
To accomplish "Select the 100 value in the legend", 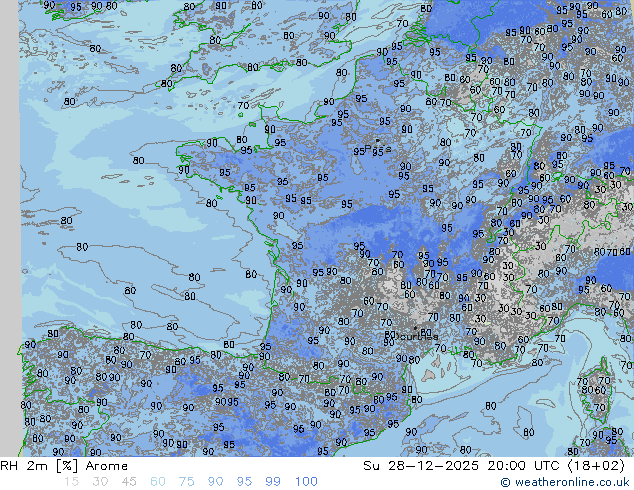I will (306, 482).
